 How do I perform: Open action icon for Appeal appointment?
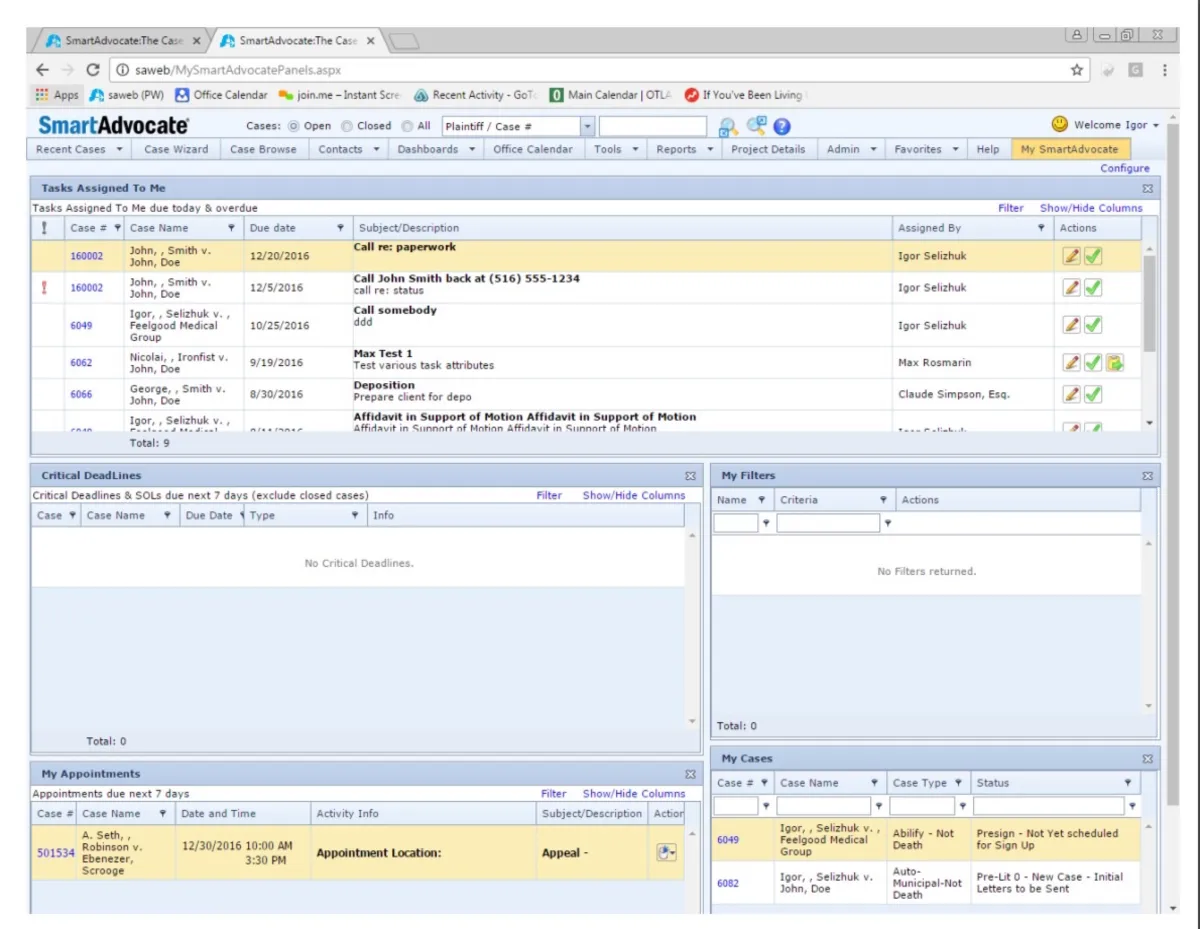(x=666, y=852)
